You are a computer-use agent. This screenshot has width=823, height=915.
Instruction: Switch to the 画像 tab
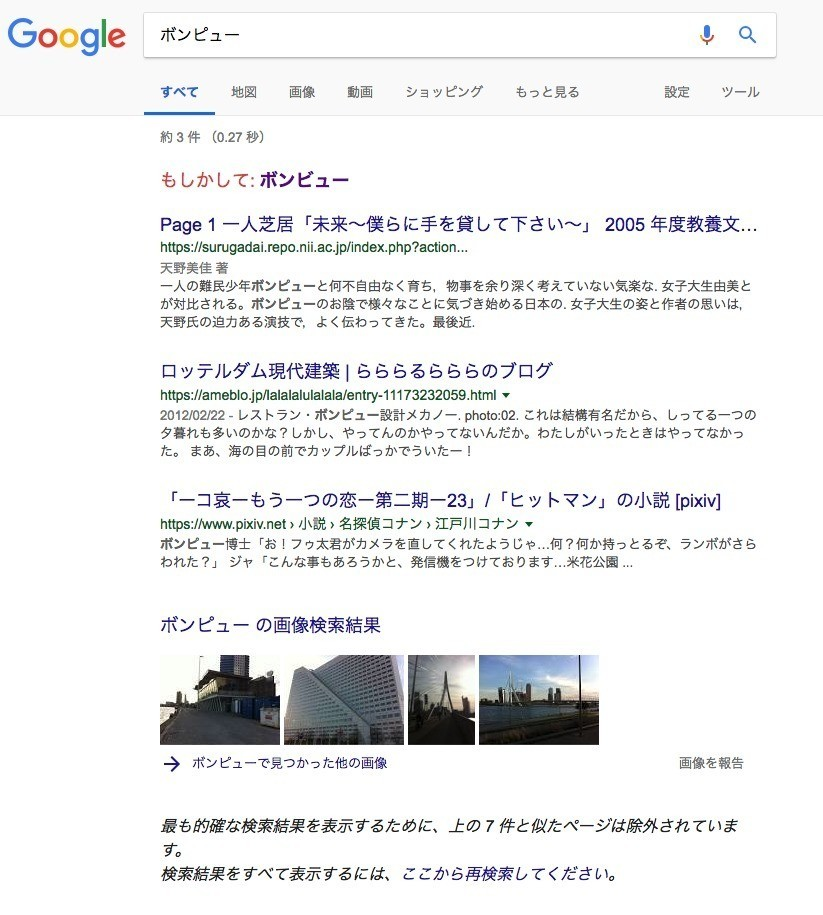tap(302, 92)
